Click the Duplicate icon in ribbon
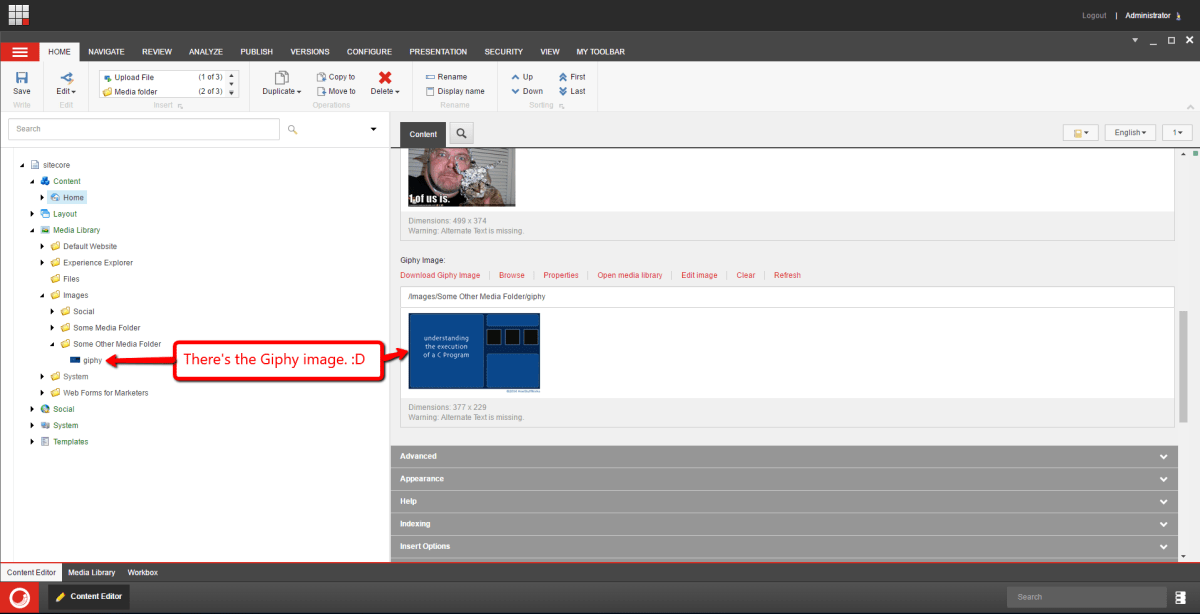 pos(281,77)
